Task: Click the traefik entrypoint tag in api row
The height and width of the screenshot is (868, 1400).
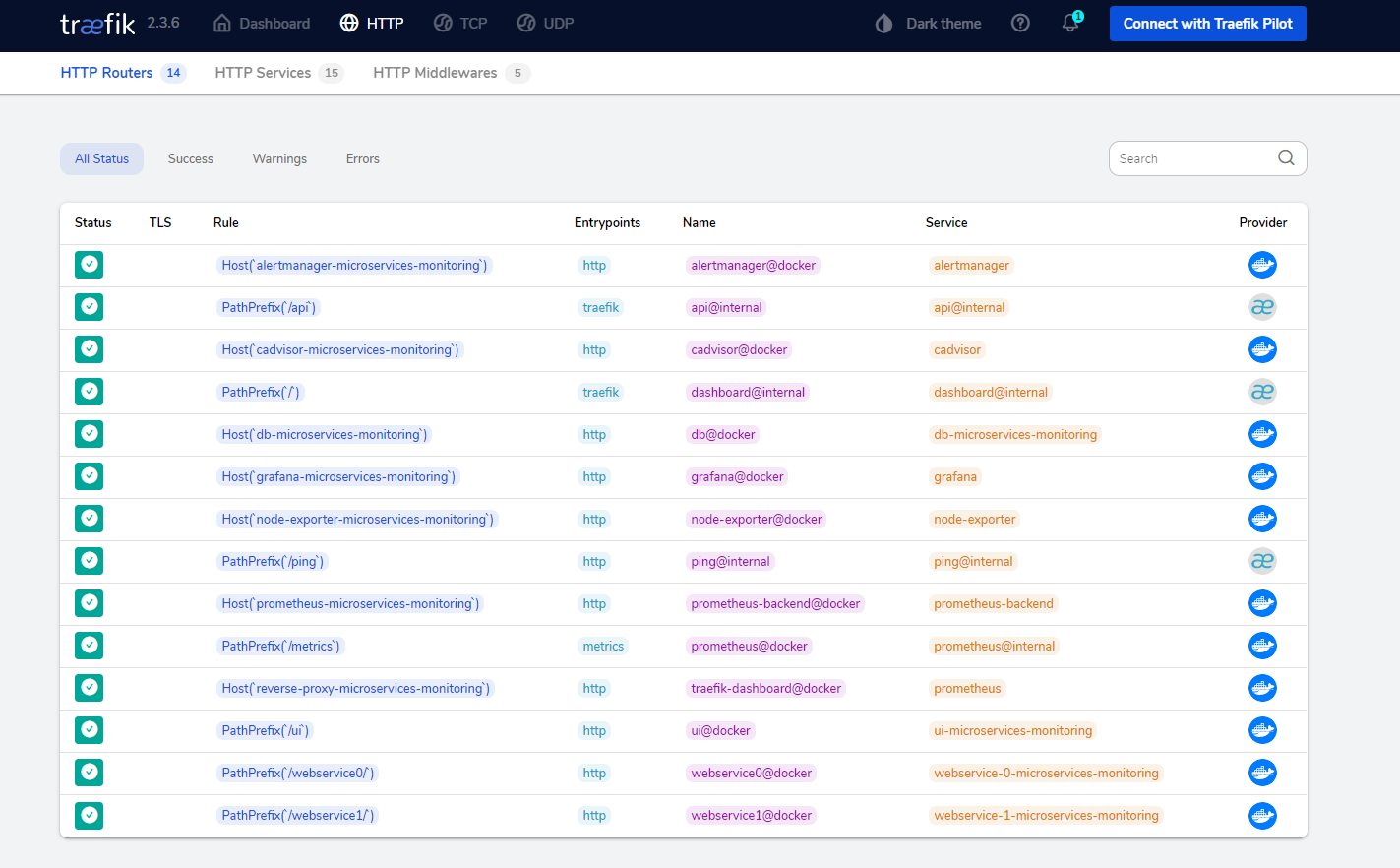Action: click(601, 307)
